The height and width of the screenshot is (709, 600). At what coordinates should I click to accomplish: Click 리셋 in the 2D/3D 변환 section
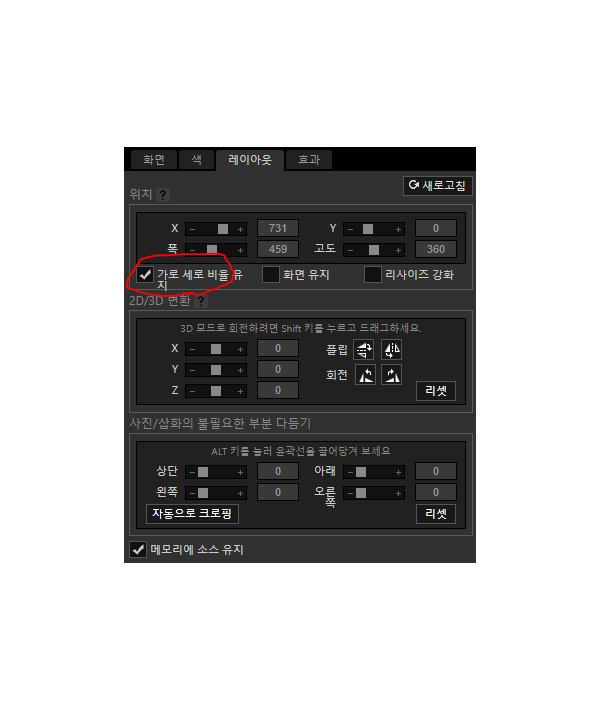point(436,391)
